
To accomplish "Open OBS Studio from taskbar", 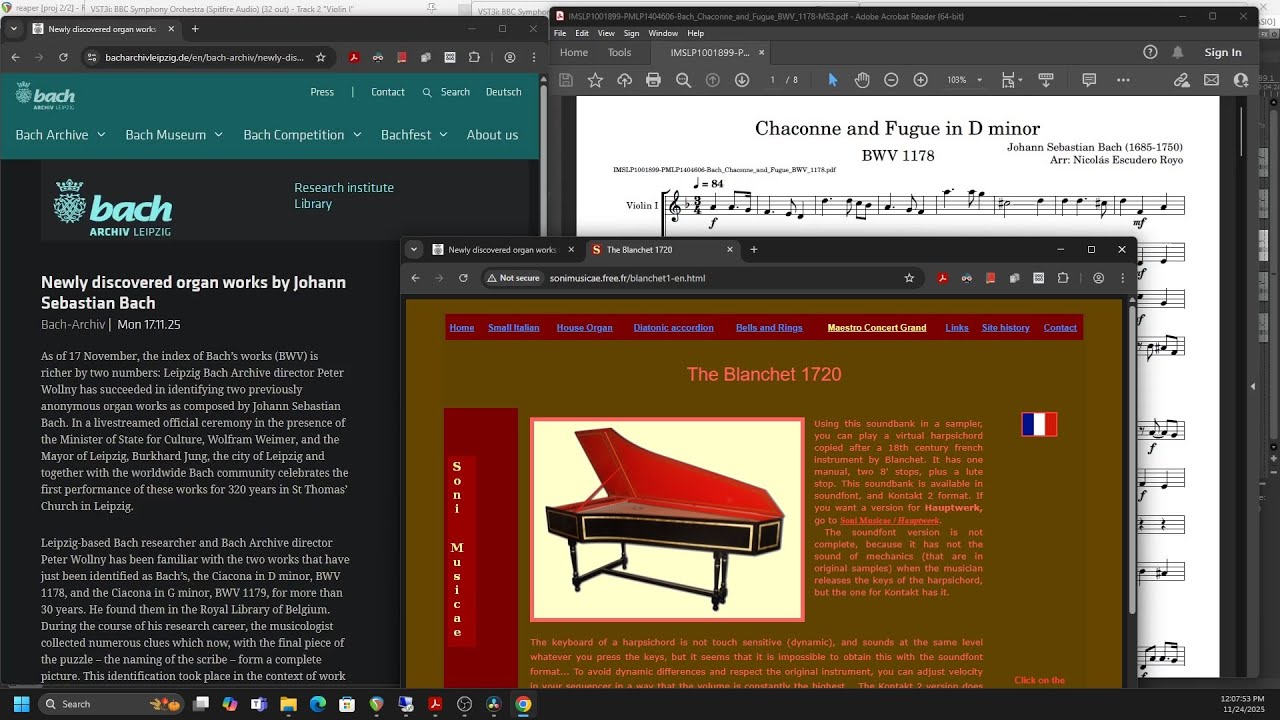I will pyautogui.click(x=464, y=704).
